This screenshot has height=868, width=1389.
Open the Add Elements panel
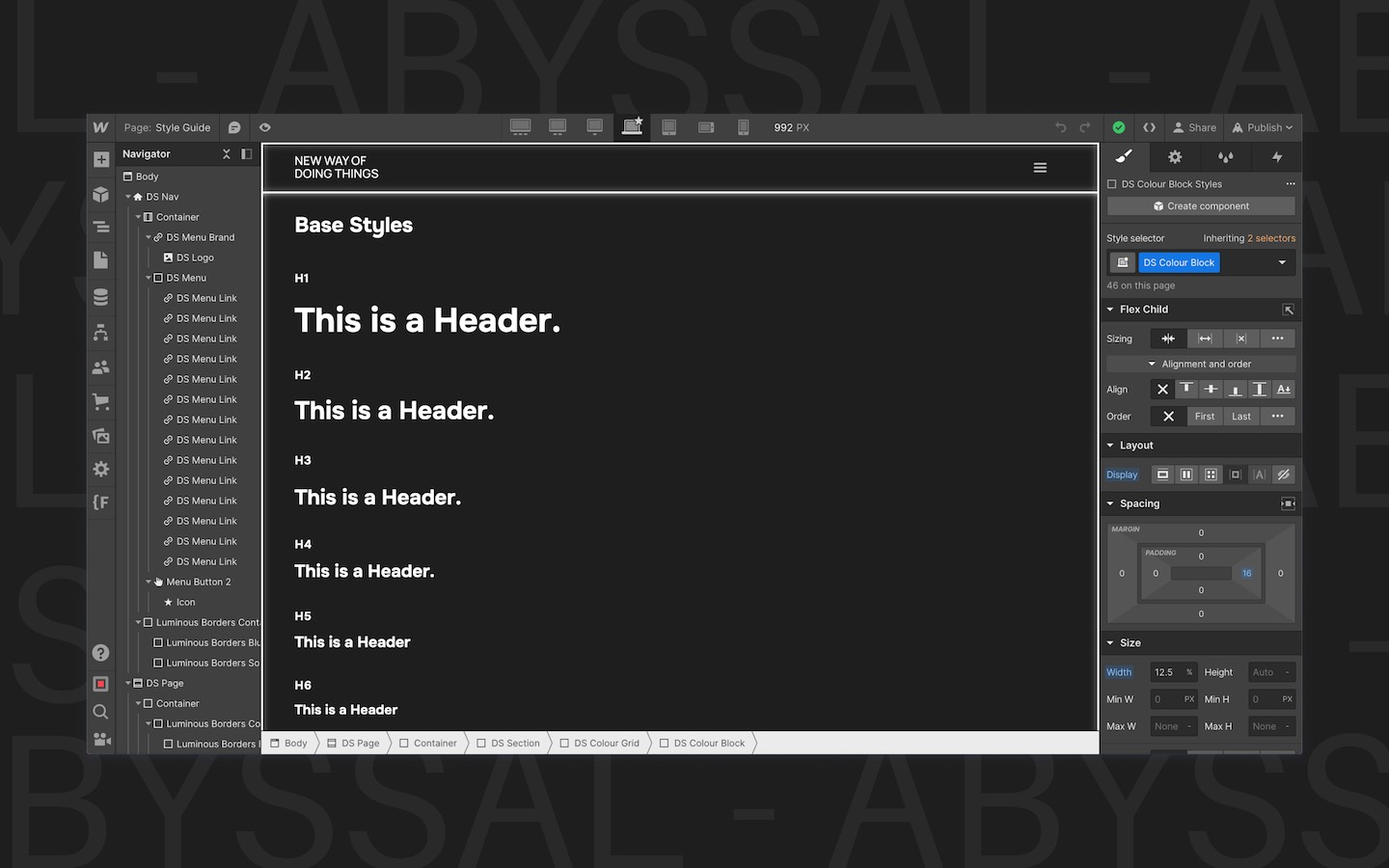[x=100, y=159]
